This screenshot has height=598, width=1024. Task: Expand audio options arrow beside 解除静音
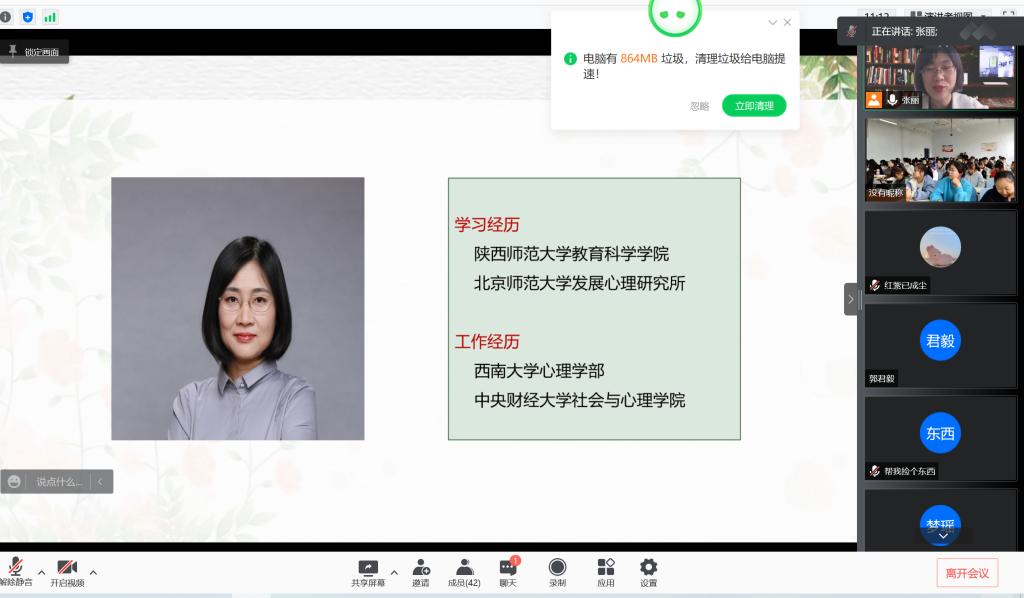coord(42,573)
